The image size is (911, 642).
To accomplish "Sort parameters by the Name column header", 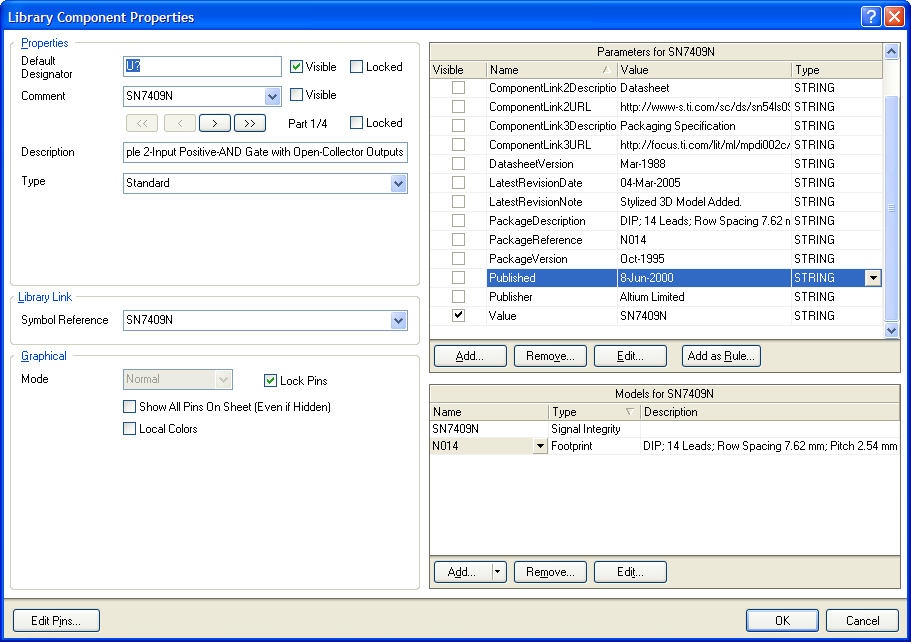I will [550, 70].
